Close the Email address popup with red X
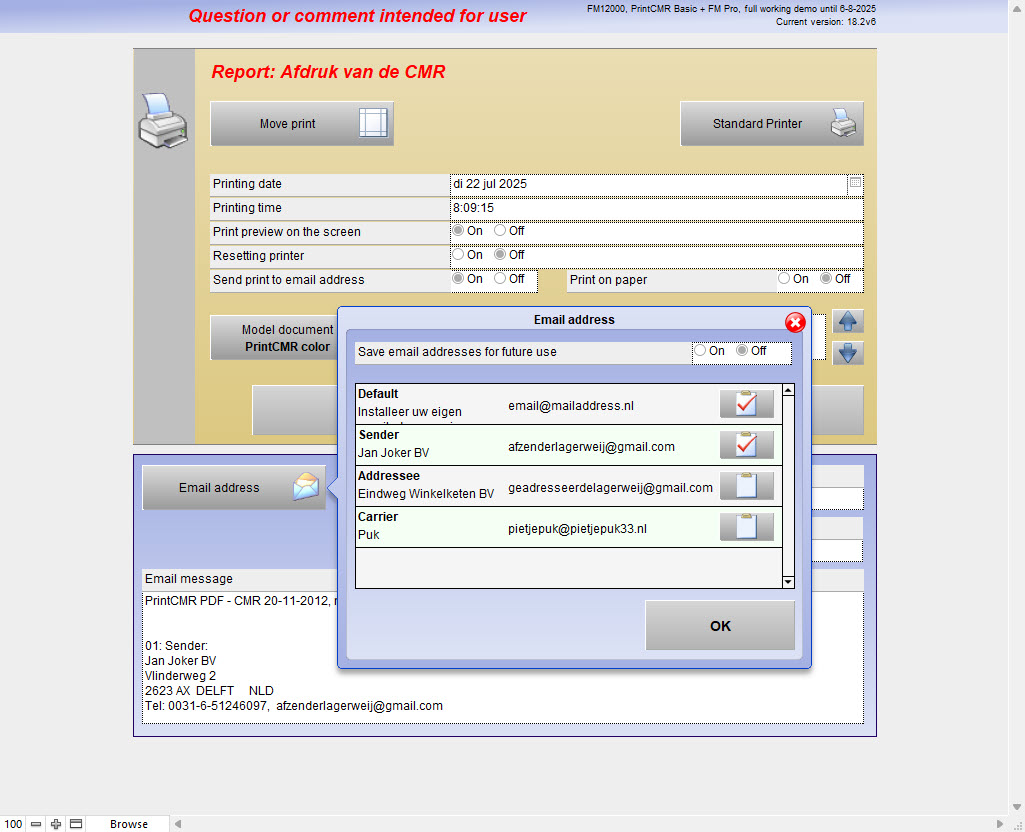Image resolution: width=1025 pixels, height=832 pixels. pyautogui.click(x=795, y=322)
